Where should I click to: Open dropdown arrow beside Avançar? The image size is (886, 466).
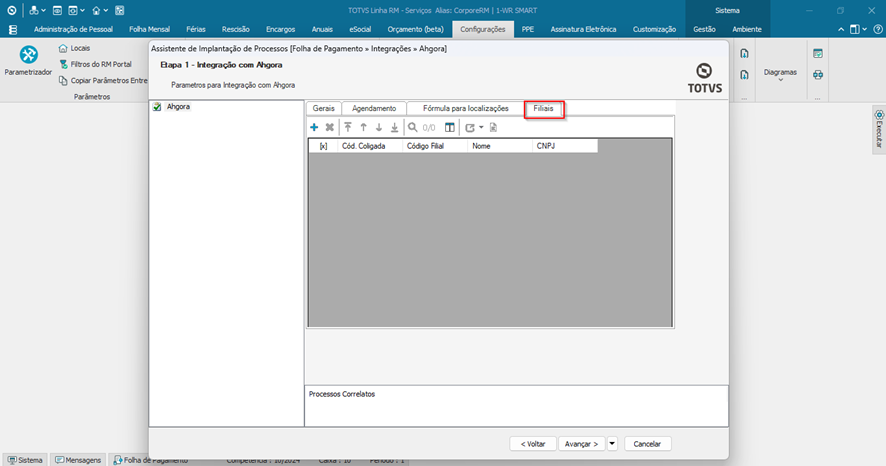tap(612, 444)
